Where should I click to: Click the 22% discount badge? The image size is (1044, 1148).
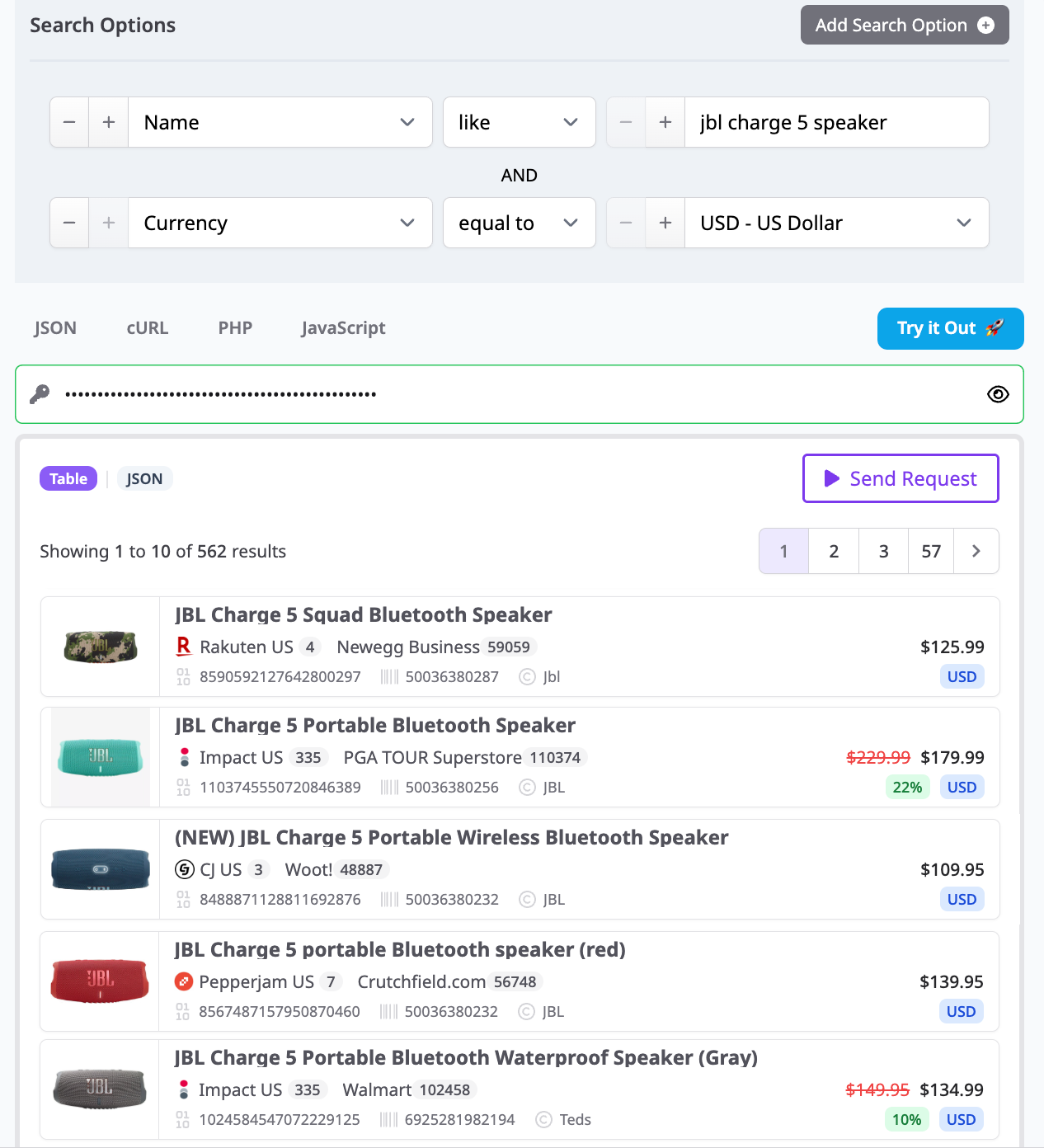907,787
